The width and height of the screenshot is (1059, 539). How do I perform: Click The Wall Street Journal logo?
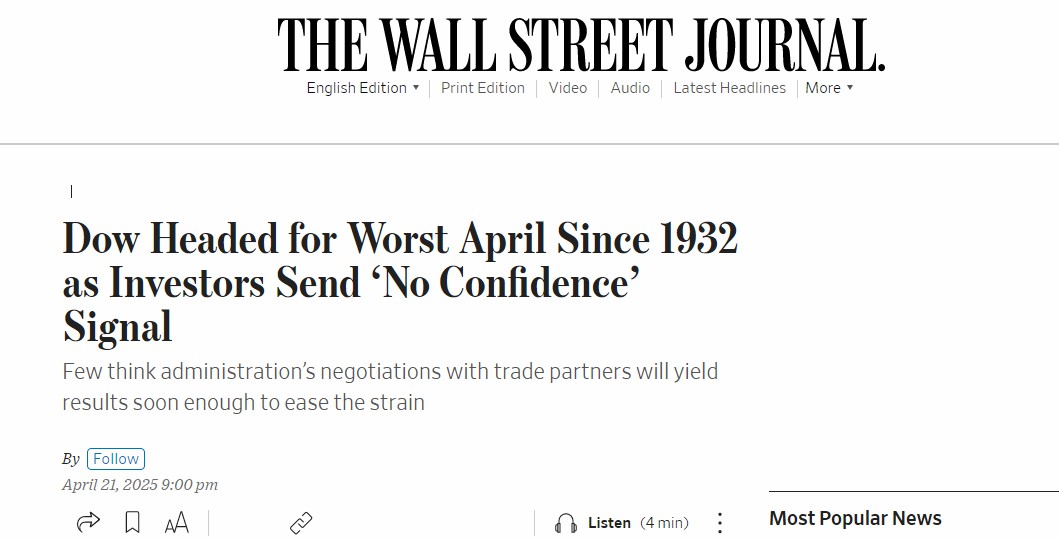click(581, 45)
